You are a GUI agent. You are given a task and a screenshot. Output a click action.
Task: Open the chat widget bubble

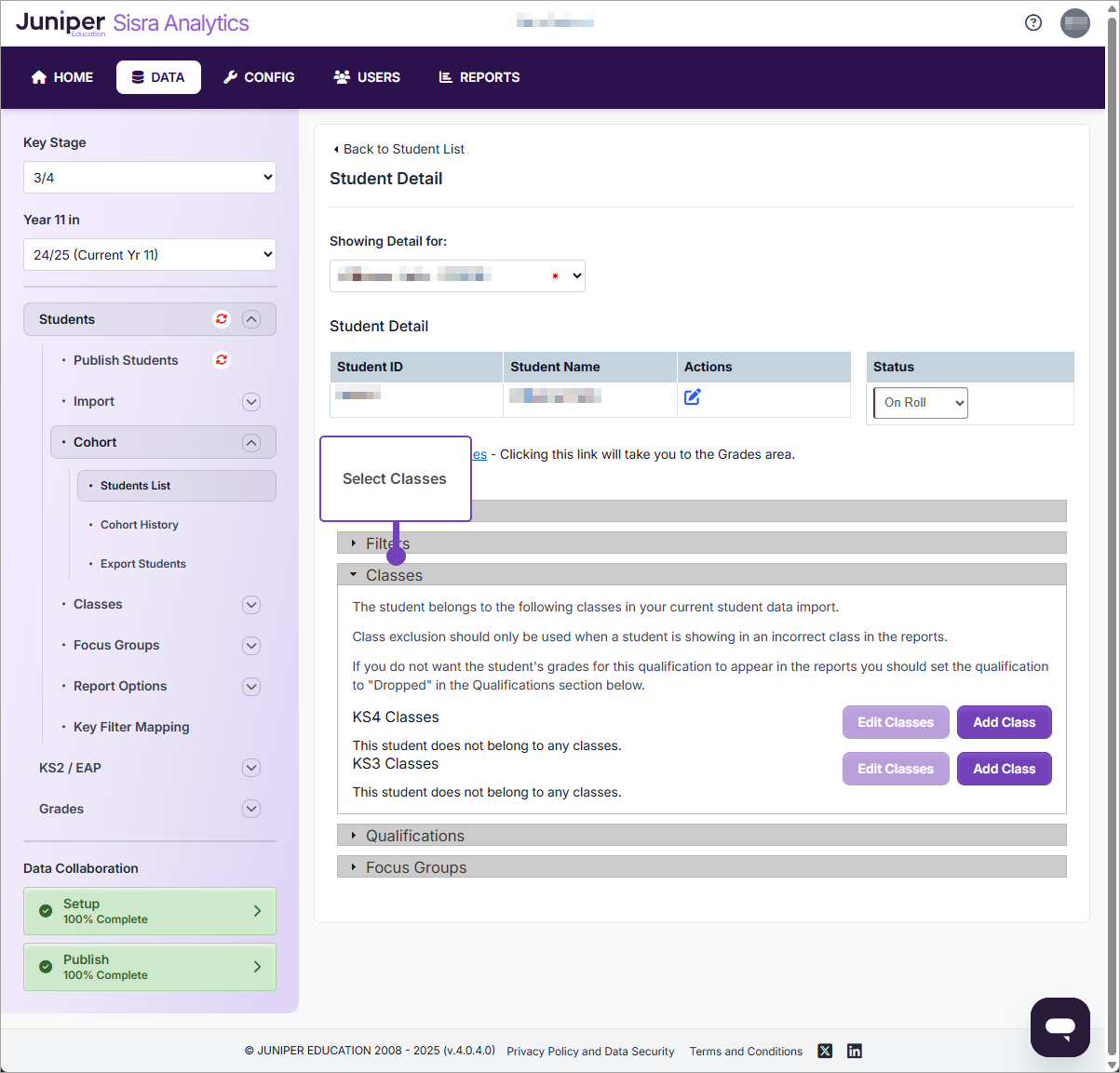[x=1059, y=1026]
